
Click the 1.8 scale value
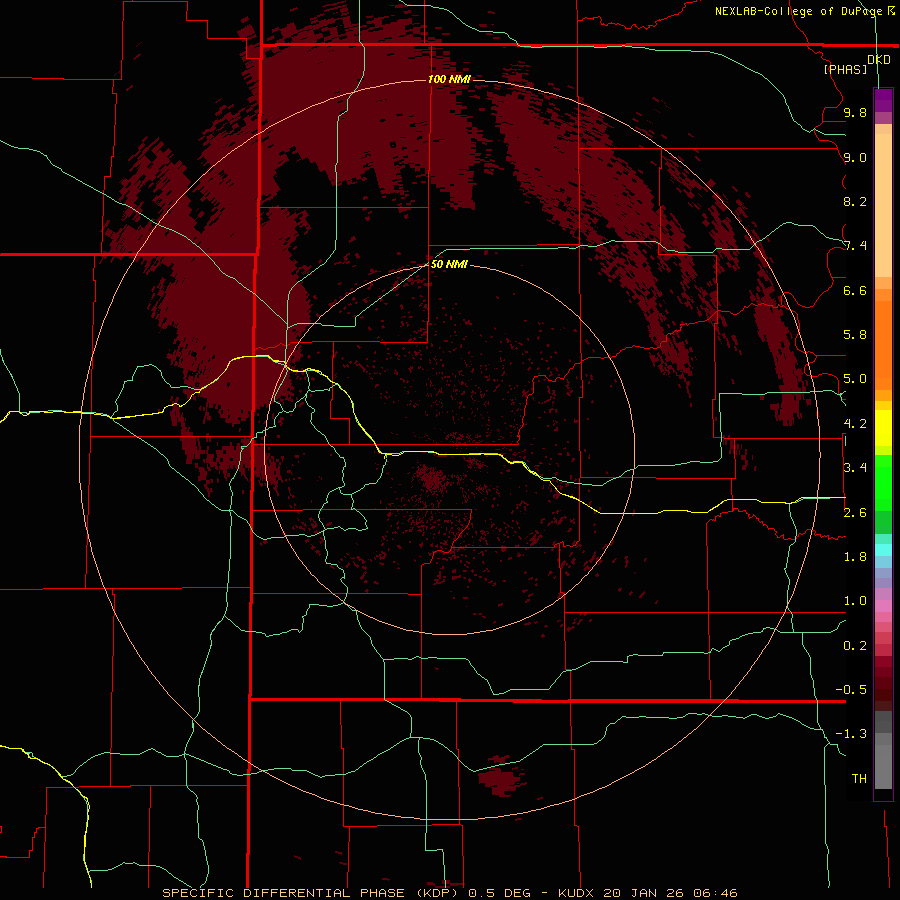click(855, 557)
